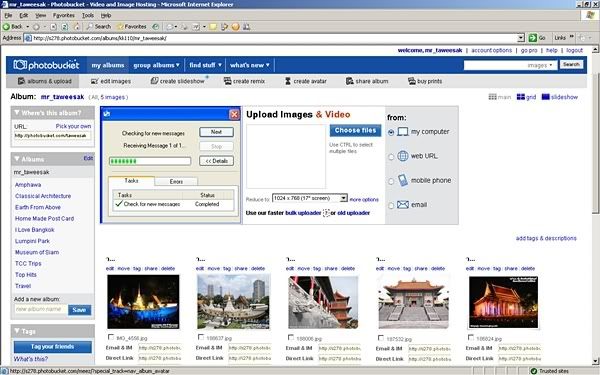Open browser History icon
This screenshot has height=375, width=600.
[155, 27]
